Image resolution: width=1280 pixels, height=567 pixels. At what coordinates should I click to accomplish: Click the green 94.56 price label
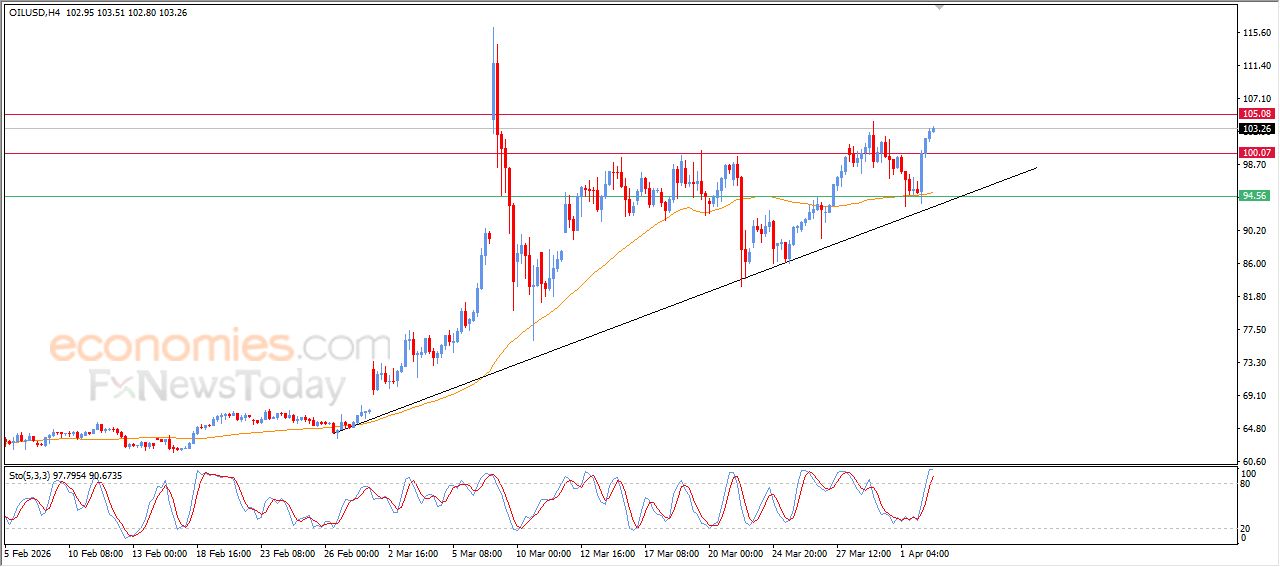1254,196
